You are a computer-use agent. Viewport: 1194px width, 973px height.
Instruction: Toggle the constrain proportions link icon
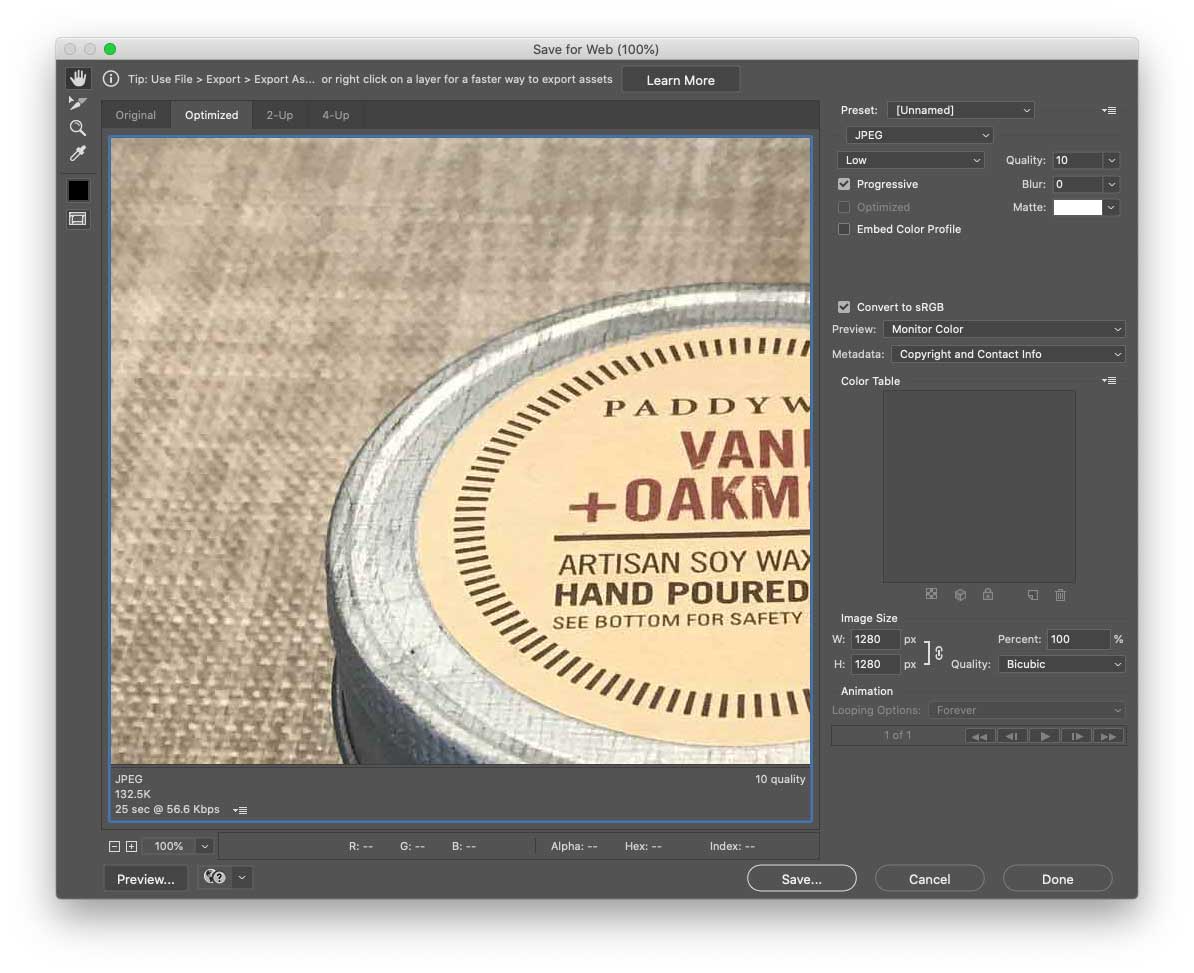click(x=939, y=652)
